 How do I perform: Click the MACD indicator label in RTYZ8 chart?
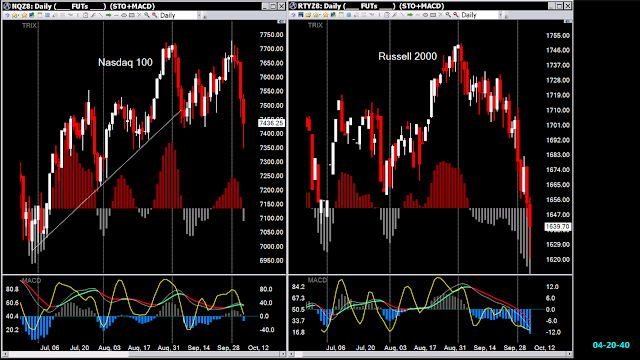pos(317,280)
